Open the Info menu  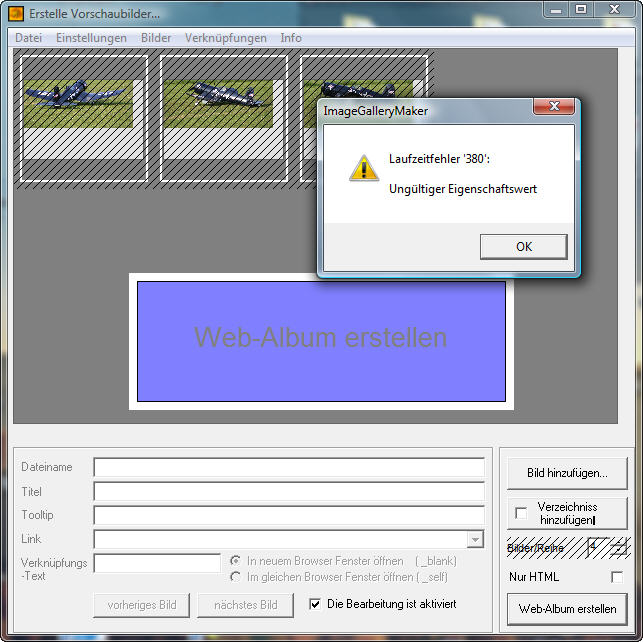pyautogui.click(x=291, y=38)
